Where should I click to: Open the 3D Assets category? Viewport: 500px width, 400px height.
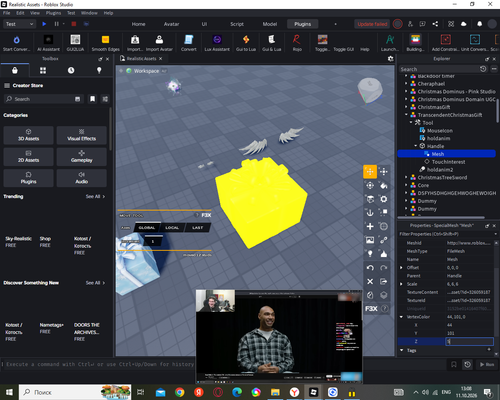[x=28, y=135]
